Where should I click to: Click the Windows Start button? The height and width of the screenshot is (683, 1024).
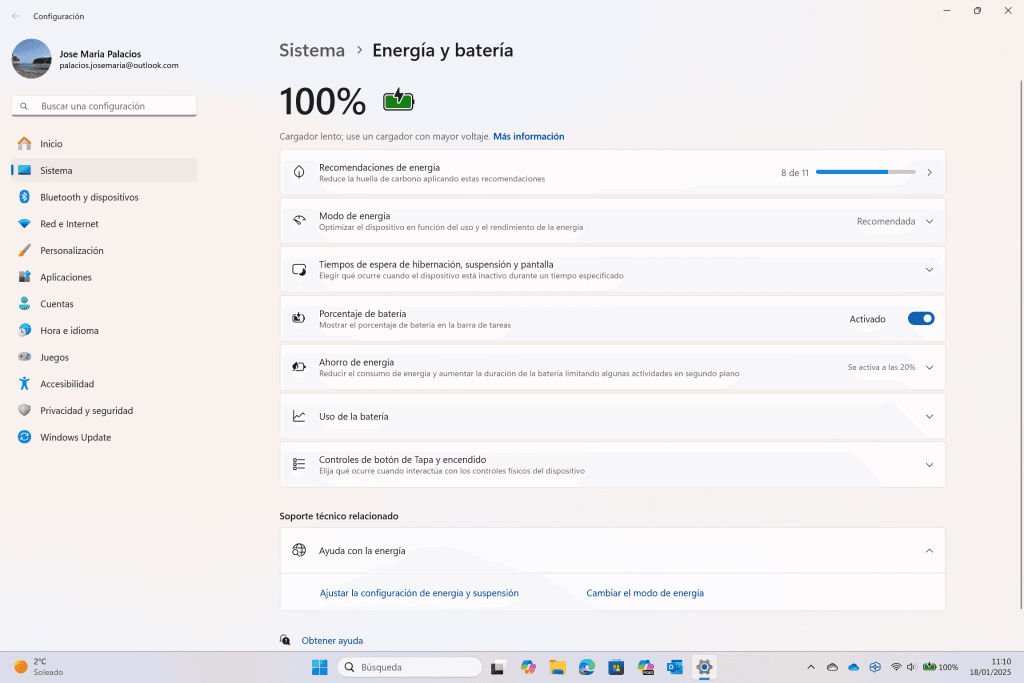point(319,667)
